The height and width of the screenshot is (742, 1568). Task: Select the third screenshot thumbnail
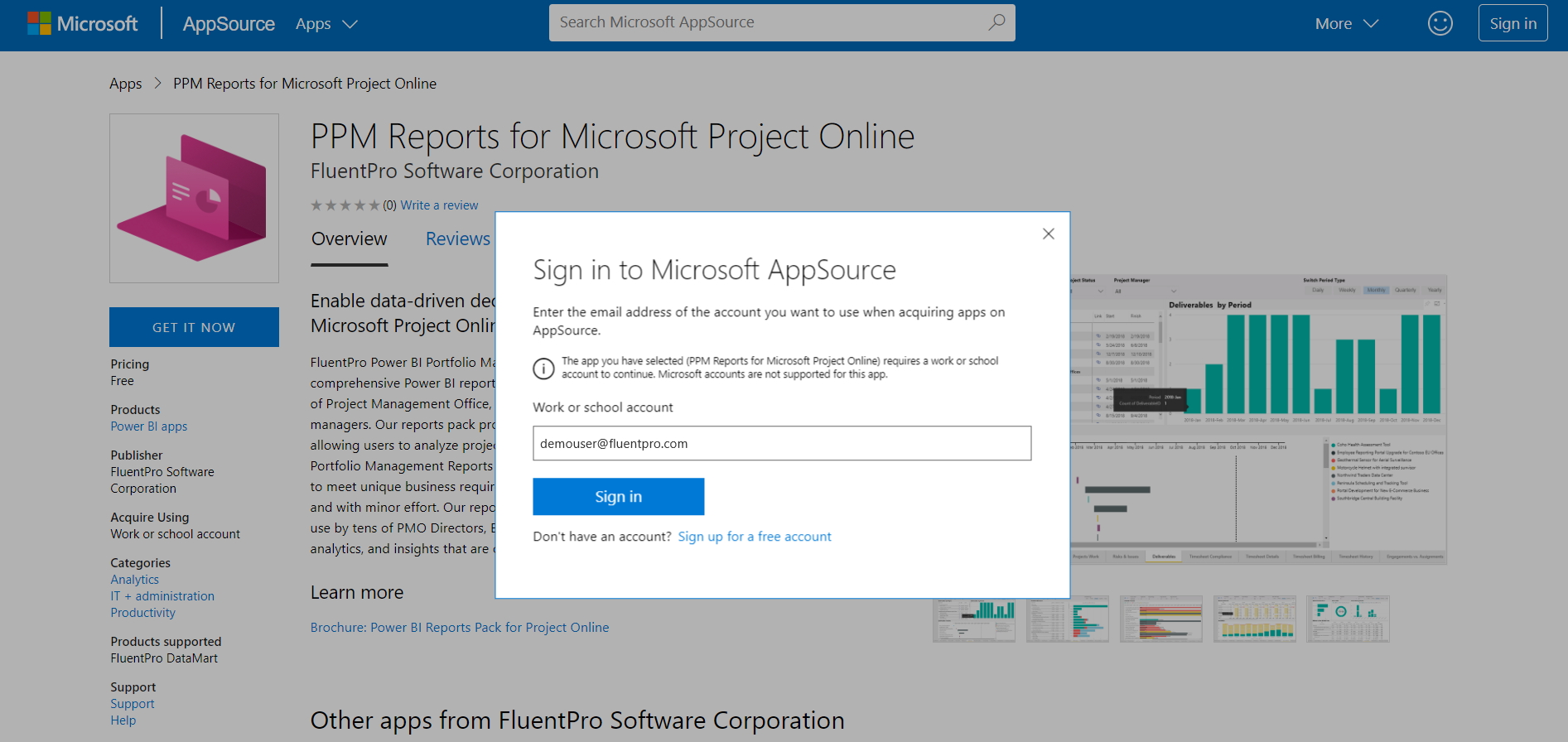pos(1161,619)
